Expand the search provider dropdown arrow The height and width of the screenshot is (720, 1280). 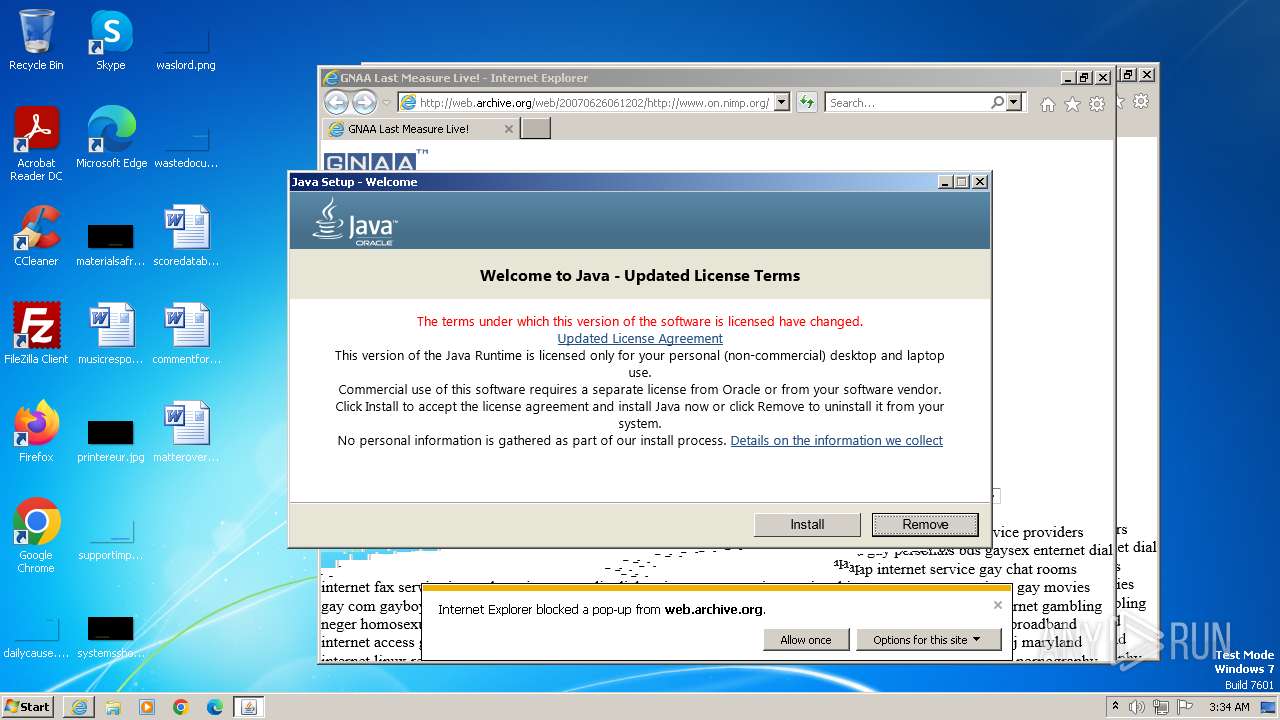(x=1015, y=102)
